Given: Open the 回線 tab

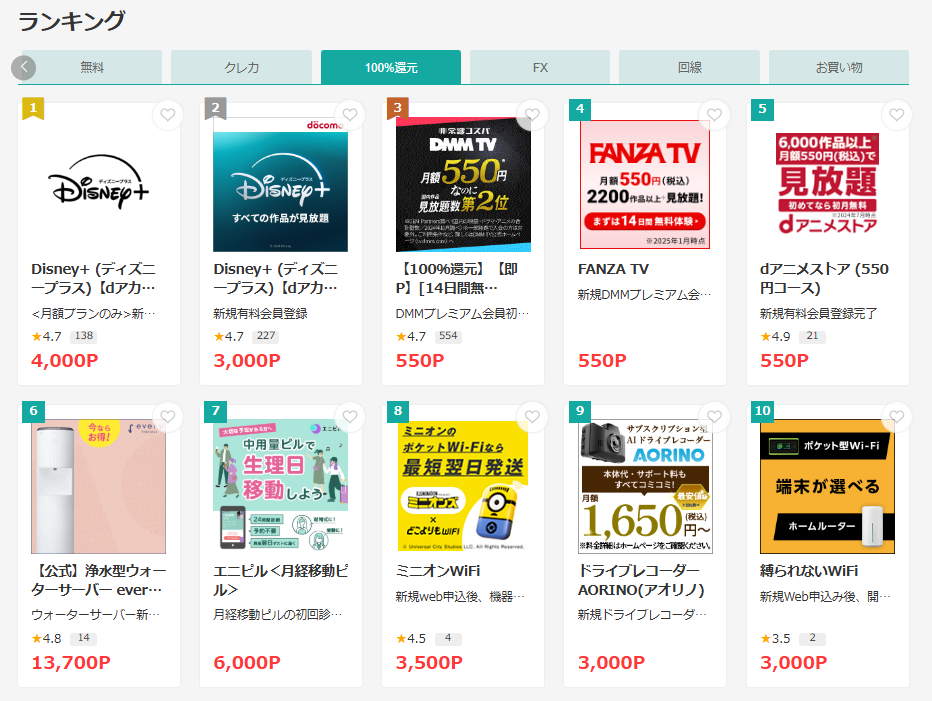Looking at the screenshot, I should click(689, 67).
